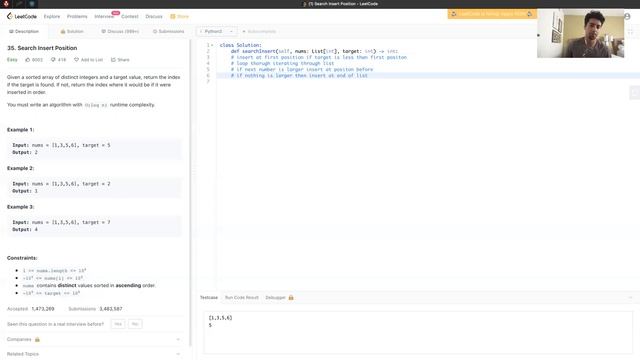Click the Easy difficulty label
The image size is (640, 360).
(x=12, y=60)
